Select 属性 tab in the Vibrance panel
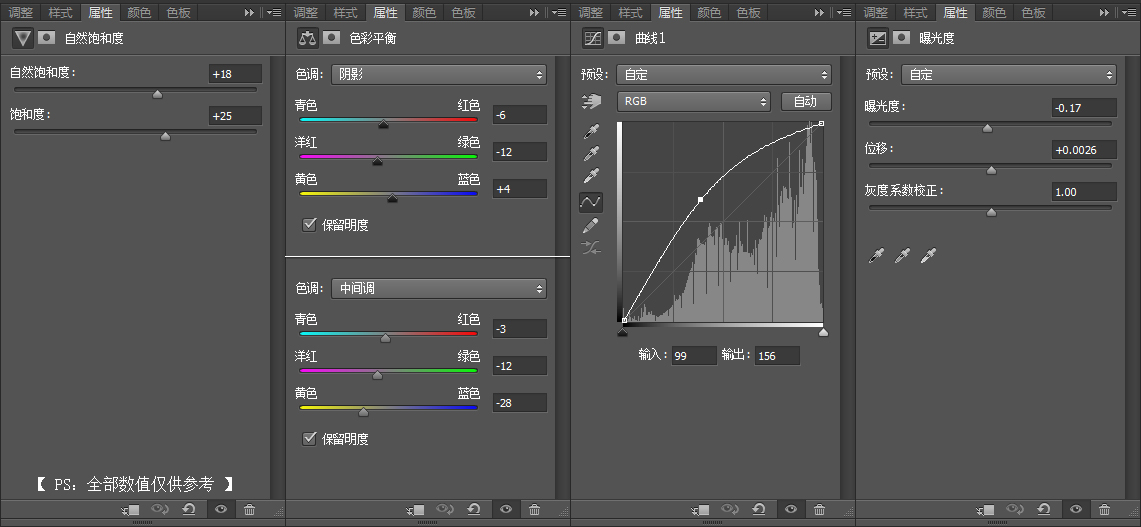 [x=100, y=12]
